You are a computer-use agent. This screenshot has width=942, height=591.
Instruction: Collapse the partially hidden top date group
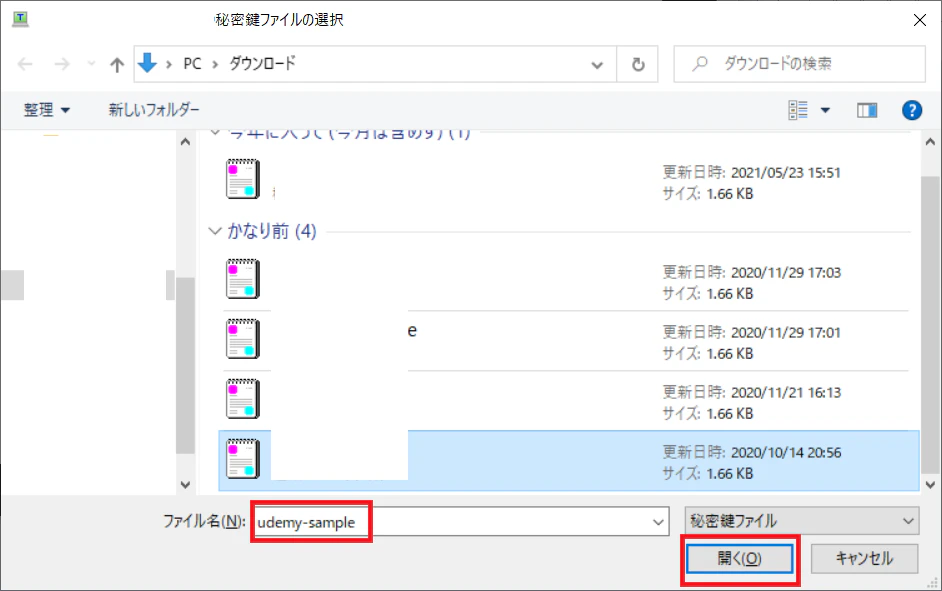pyautogui.click(x=214, y=133)
